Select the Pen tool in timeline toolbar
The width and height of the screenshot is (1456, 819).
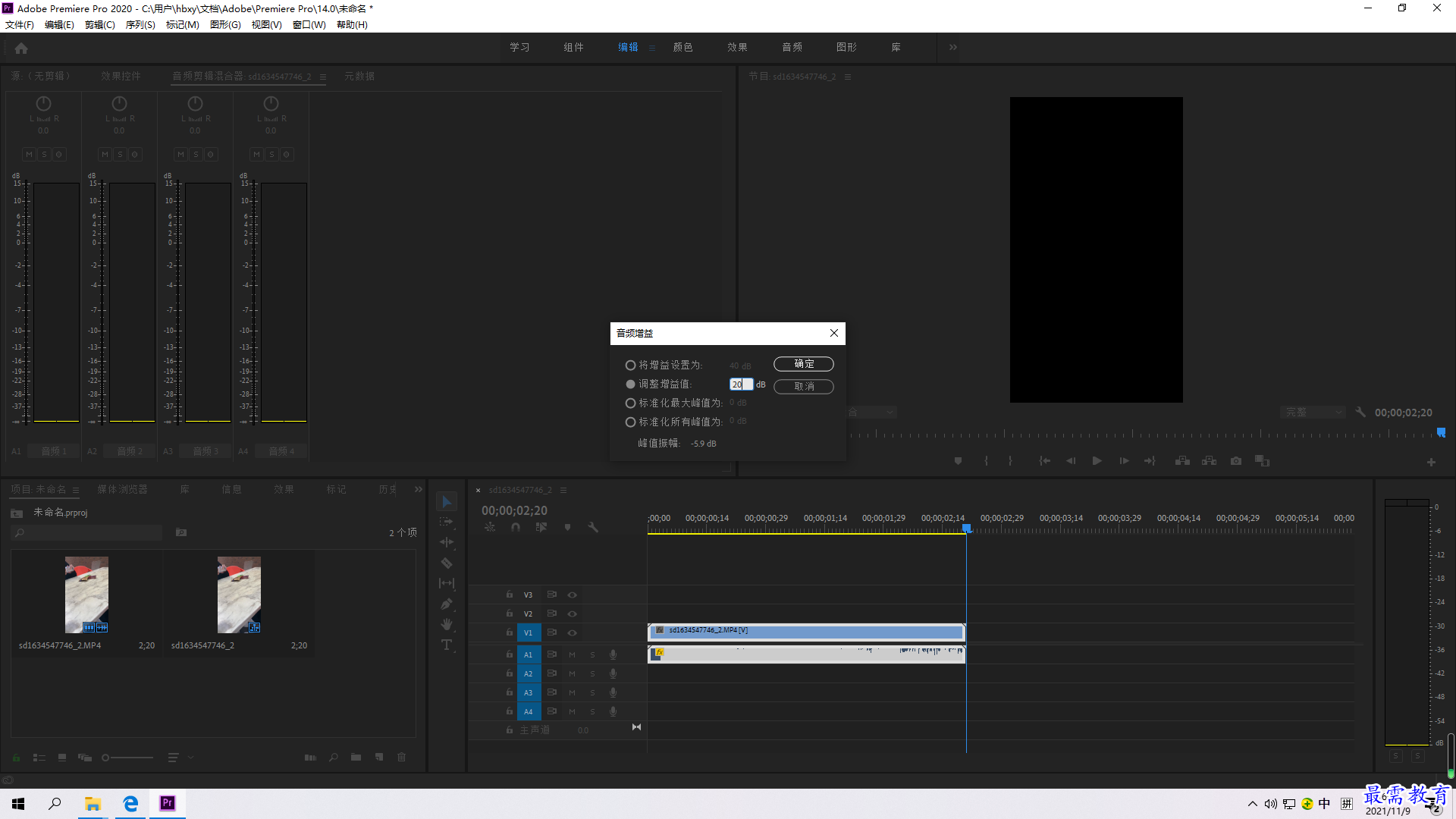(447, 604)
